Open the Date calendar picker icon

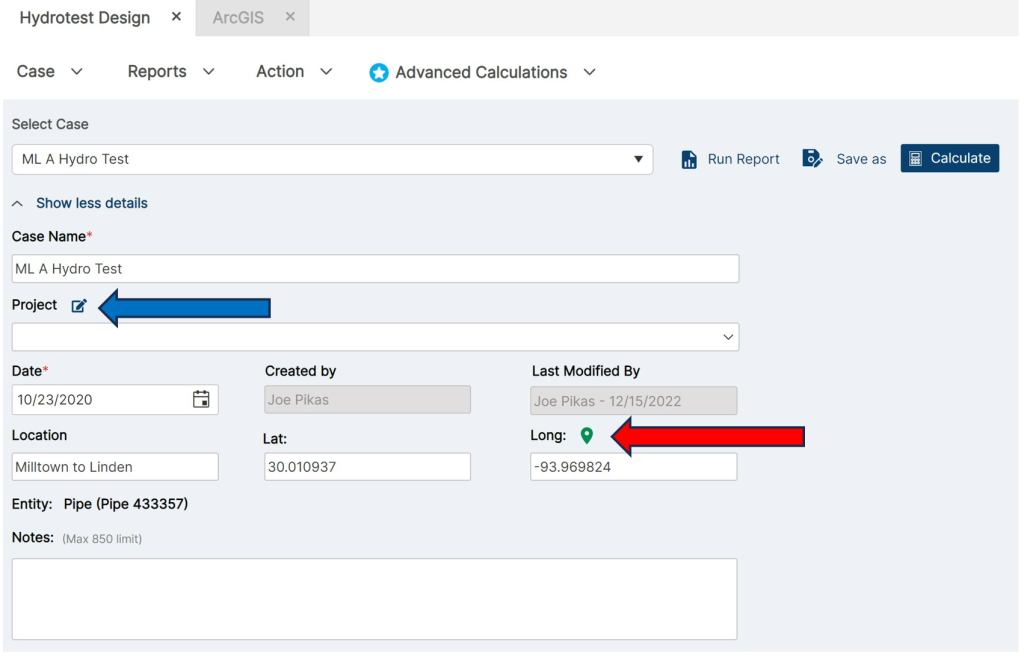point(201,399)
